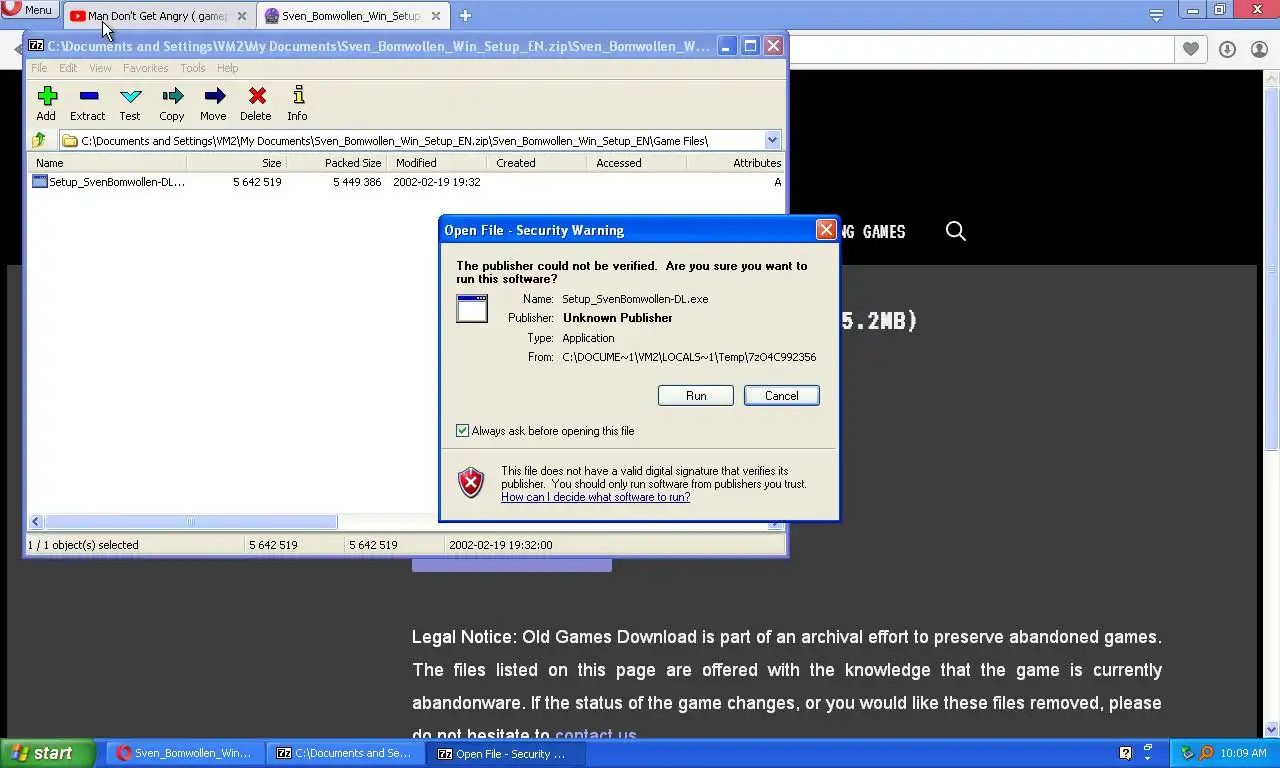Screen dimensions: 1280x768
Task: Open the browser downloads icon
Action: coord(1227,49)
